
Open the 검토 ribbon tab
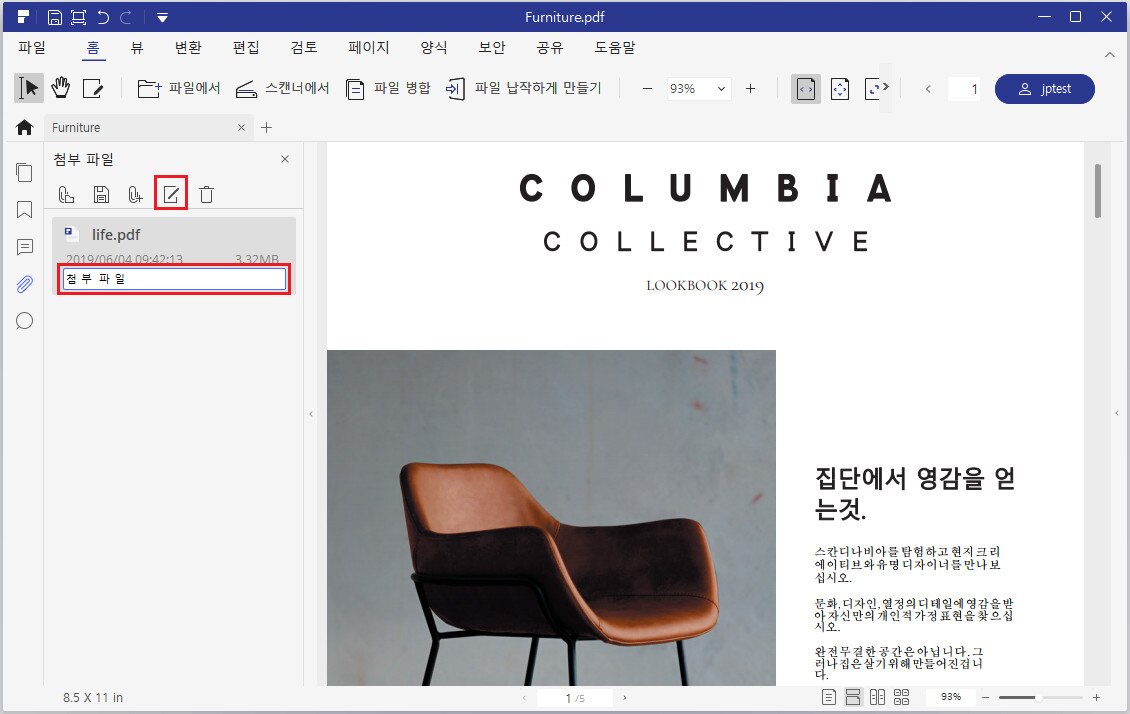point(304,48)
